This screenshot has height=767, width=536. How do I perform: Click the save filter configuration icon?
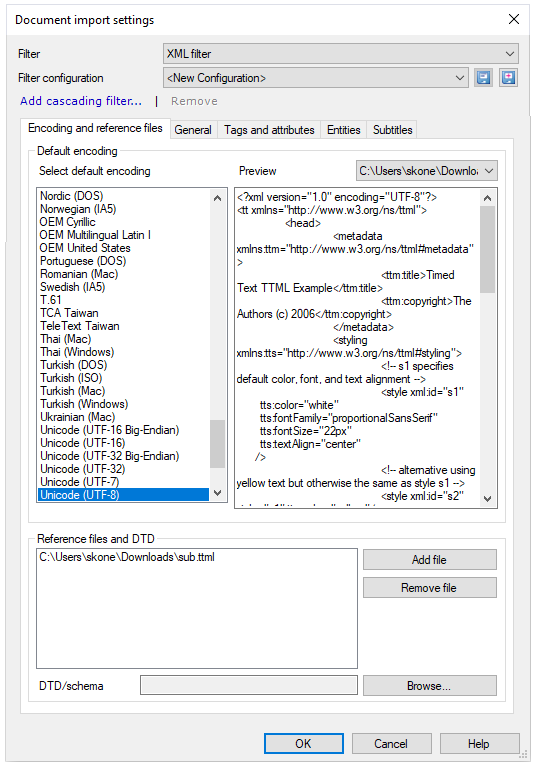coord(483,78)
